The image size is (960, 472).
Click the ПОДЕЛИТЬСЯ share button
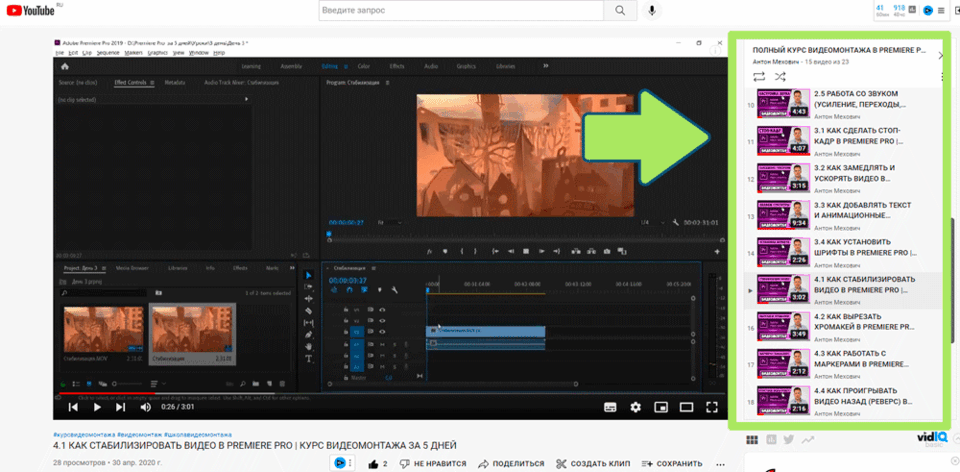coord(511,463)
